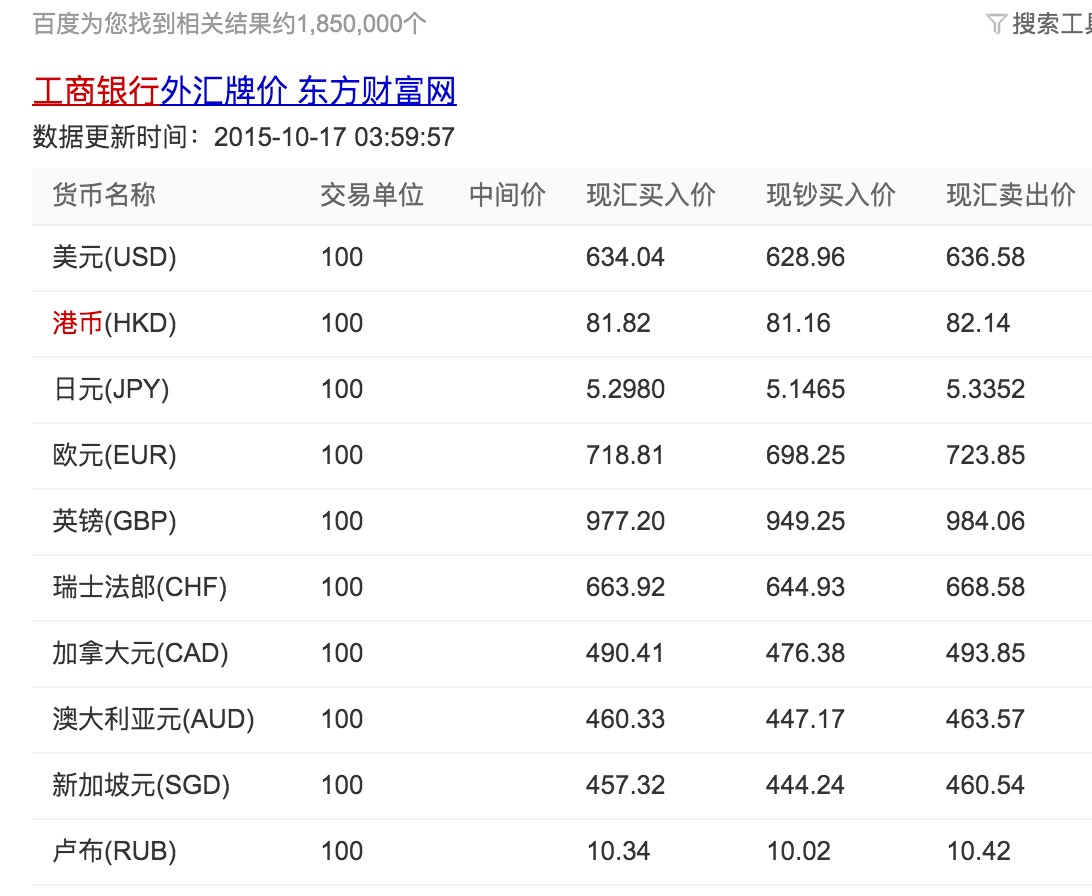Select the 新加坡元(SGD) currency name
The image size is (1092, 896).
141,786
